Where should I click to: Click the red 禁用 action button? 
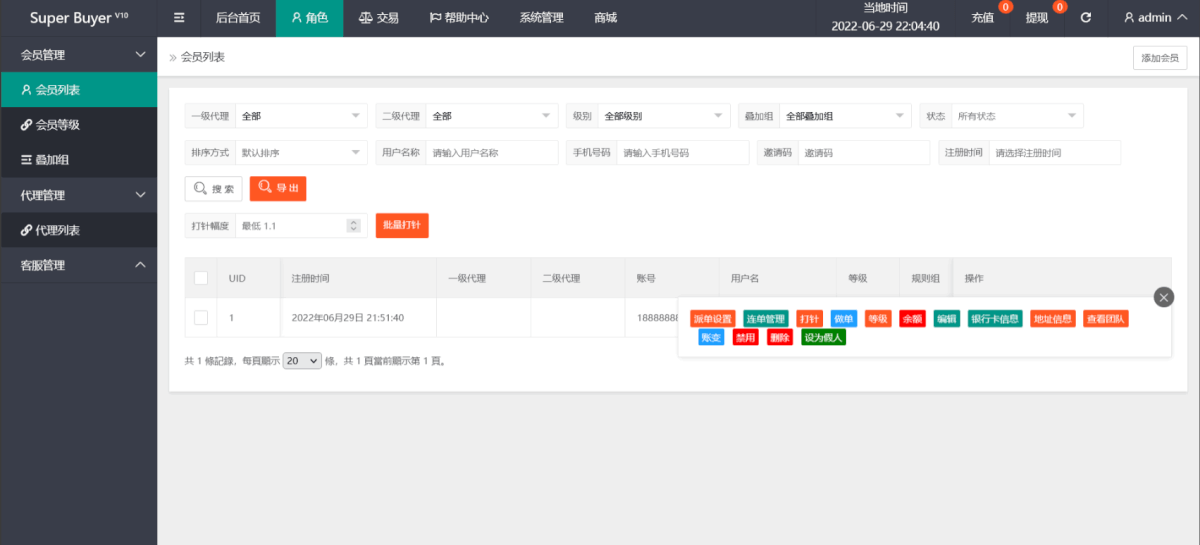pos(745,337)
